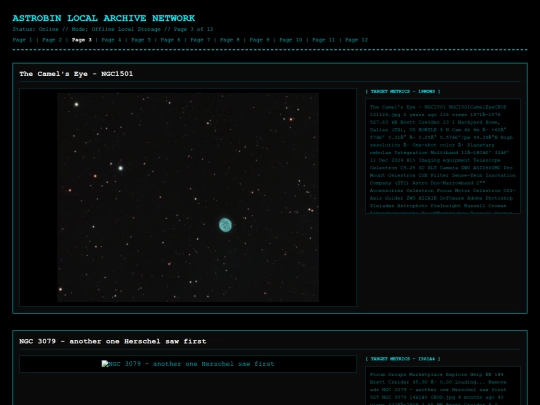Image resolution: width=540 pixels, height=405 pixels.
Task: Open the Camel's Eye nebula photo
Action: 188,197
